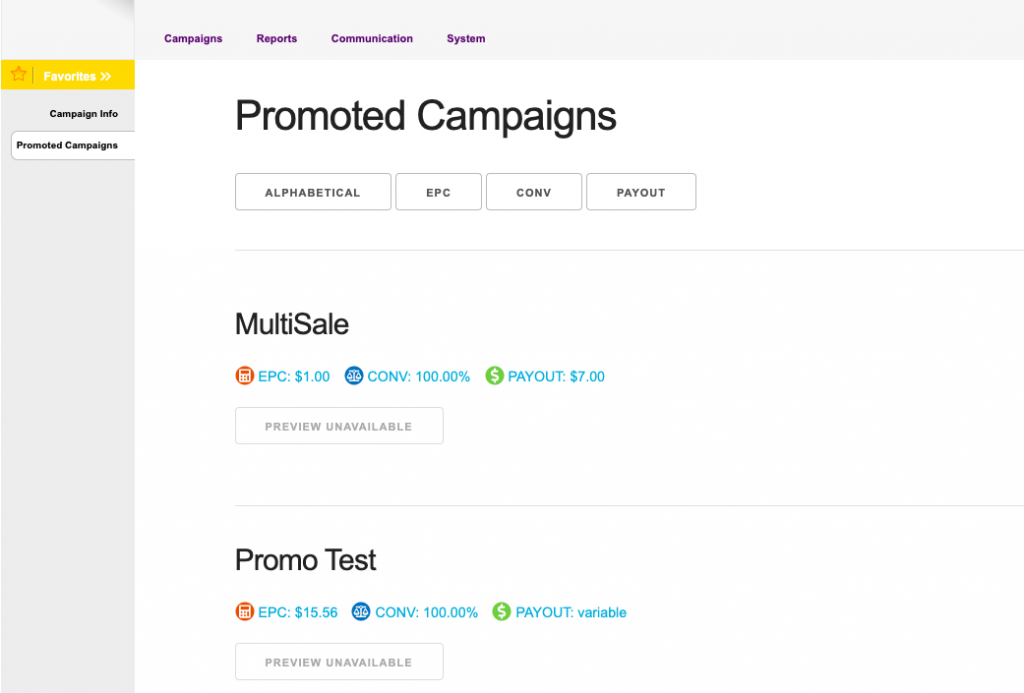This screenshot has width=1024, height=693.
Task: Click MultiSale orange EPC calculator icon
Action: tap(244, 376)
